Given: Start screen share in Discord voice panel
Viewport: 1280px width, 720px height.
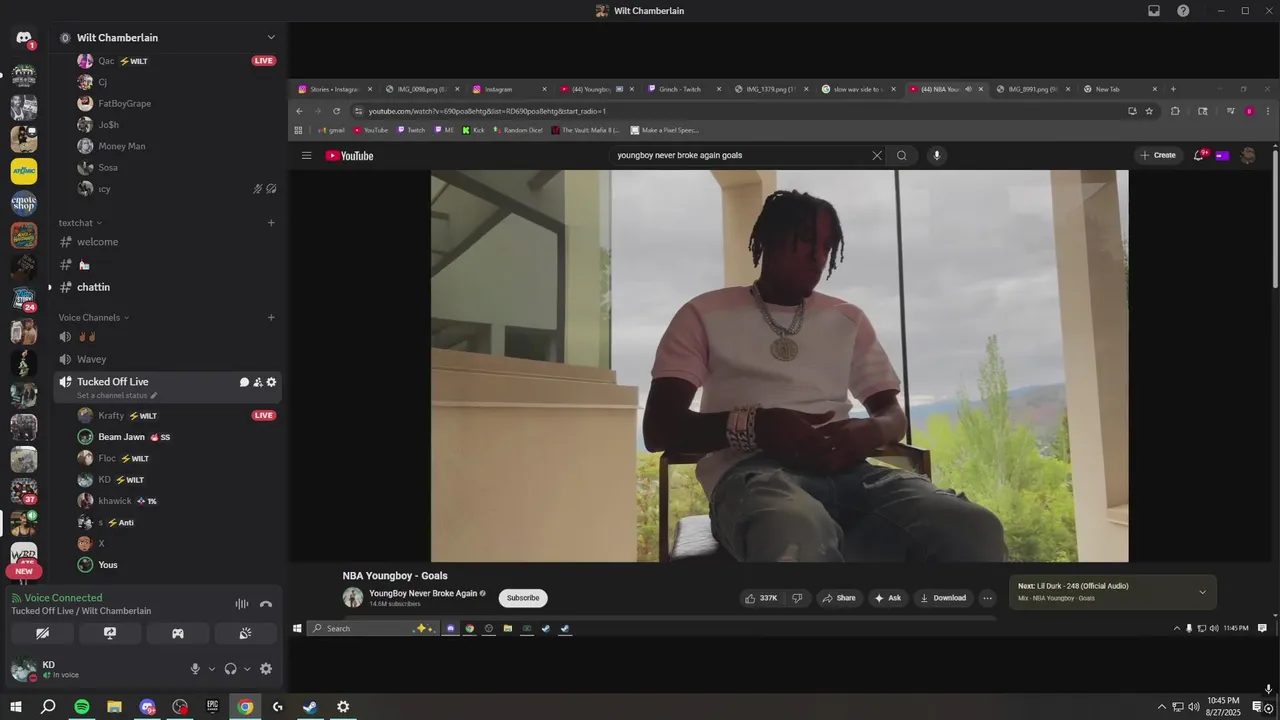Looking at the screenshot, I should point(110,633).
